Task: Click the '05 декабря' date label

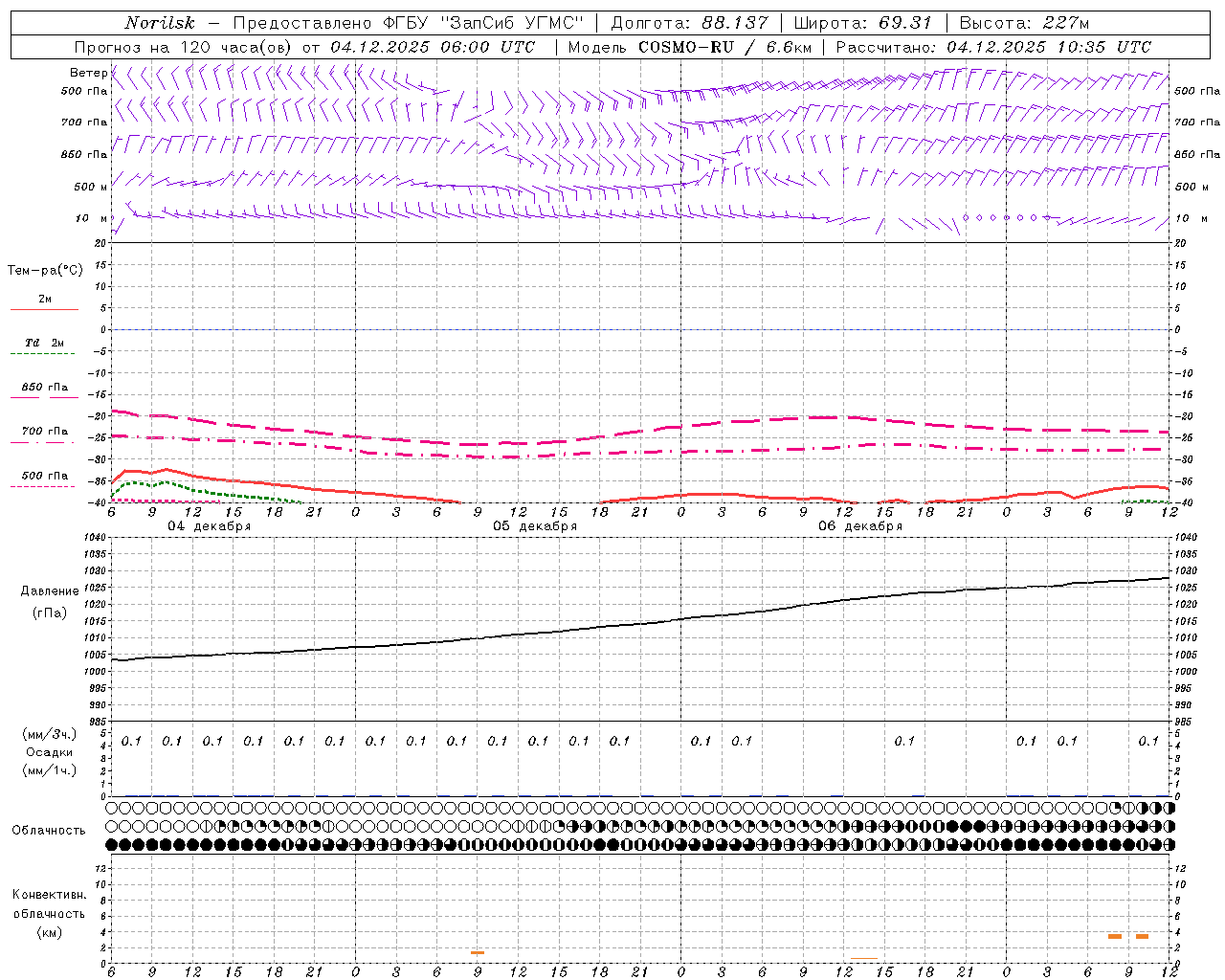Action: coord(535,526)
